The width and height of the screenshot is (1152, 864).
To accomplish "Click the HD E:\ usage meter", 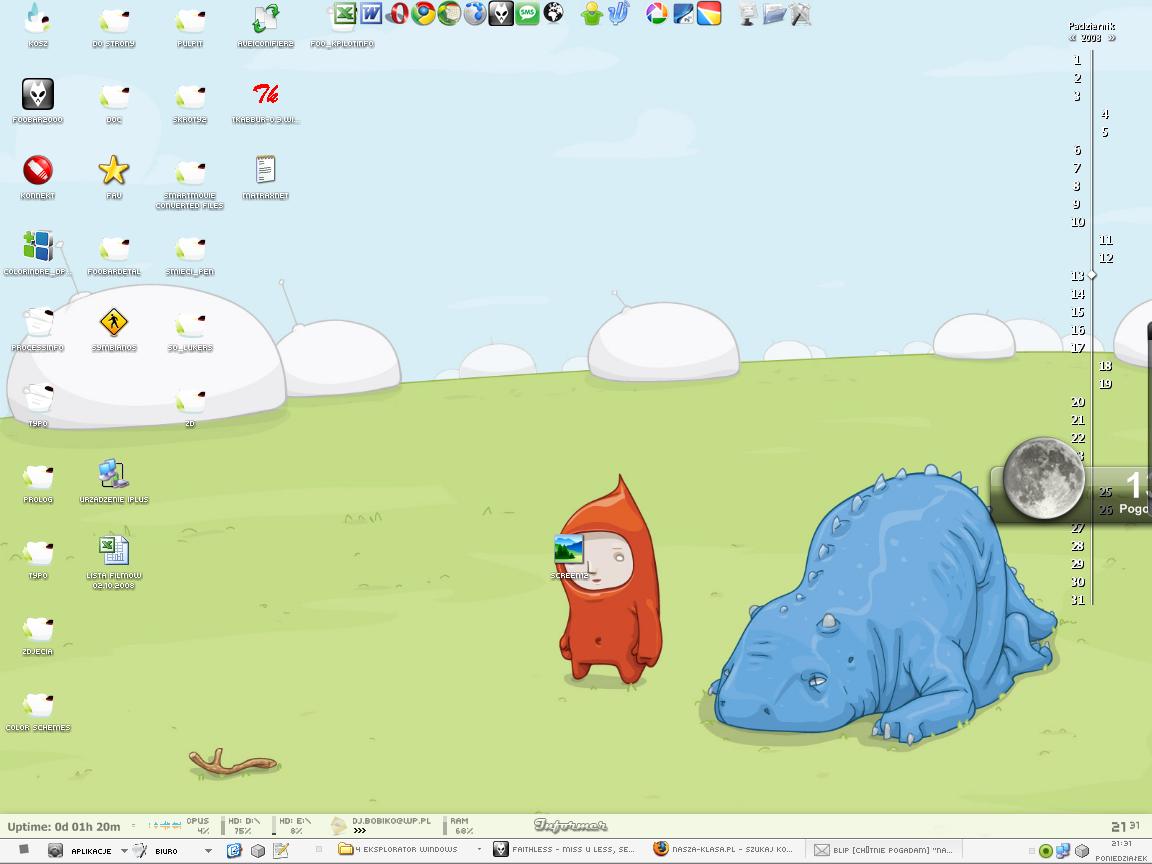I will (292, 826).
